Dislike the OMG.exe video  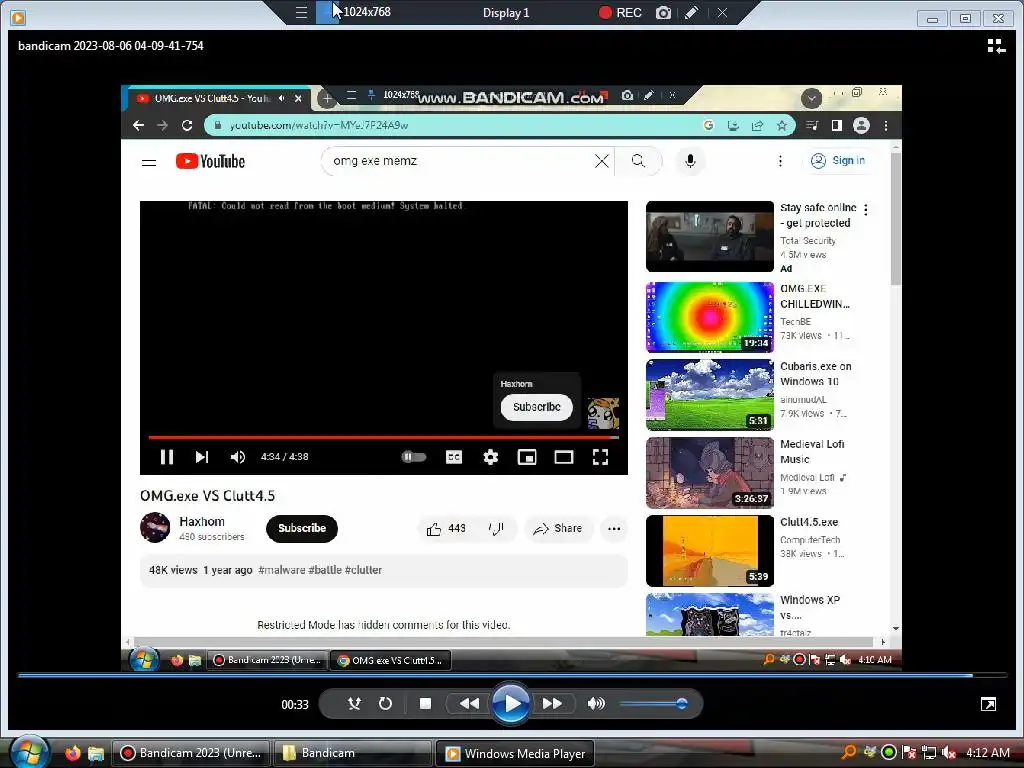pyautogui.click(x=496, y=528)
